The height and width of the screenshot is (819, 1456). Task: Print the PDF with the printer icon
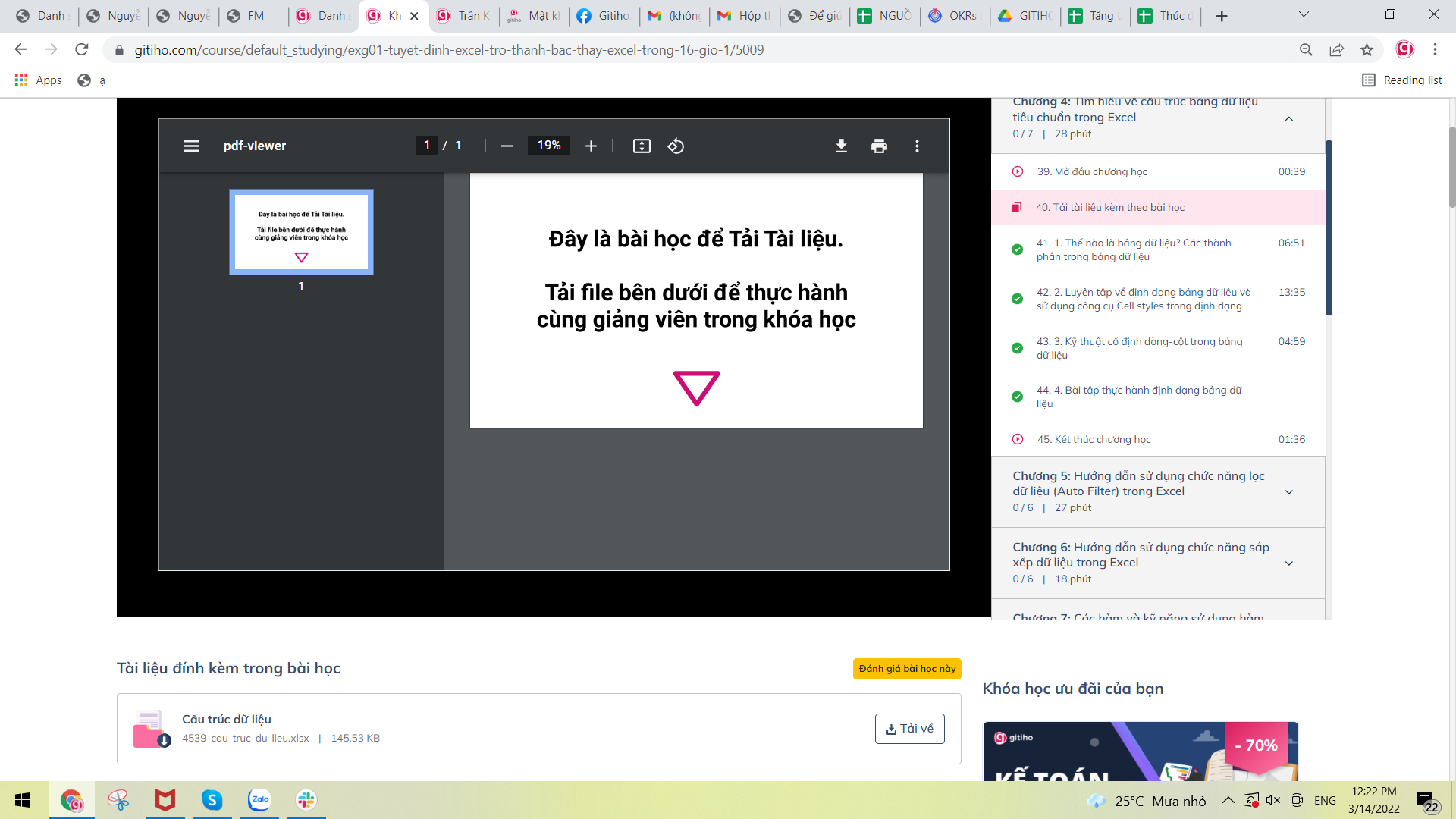879,146
